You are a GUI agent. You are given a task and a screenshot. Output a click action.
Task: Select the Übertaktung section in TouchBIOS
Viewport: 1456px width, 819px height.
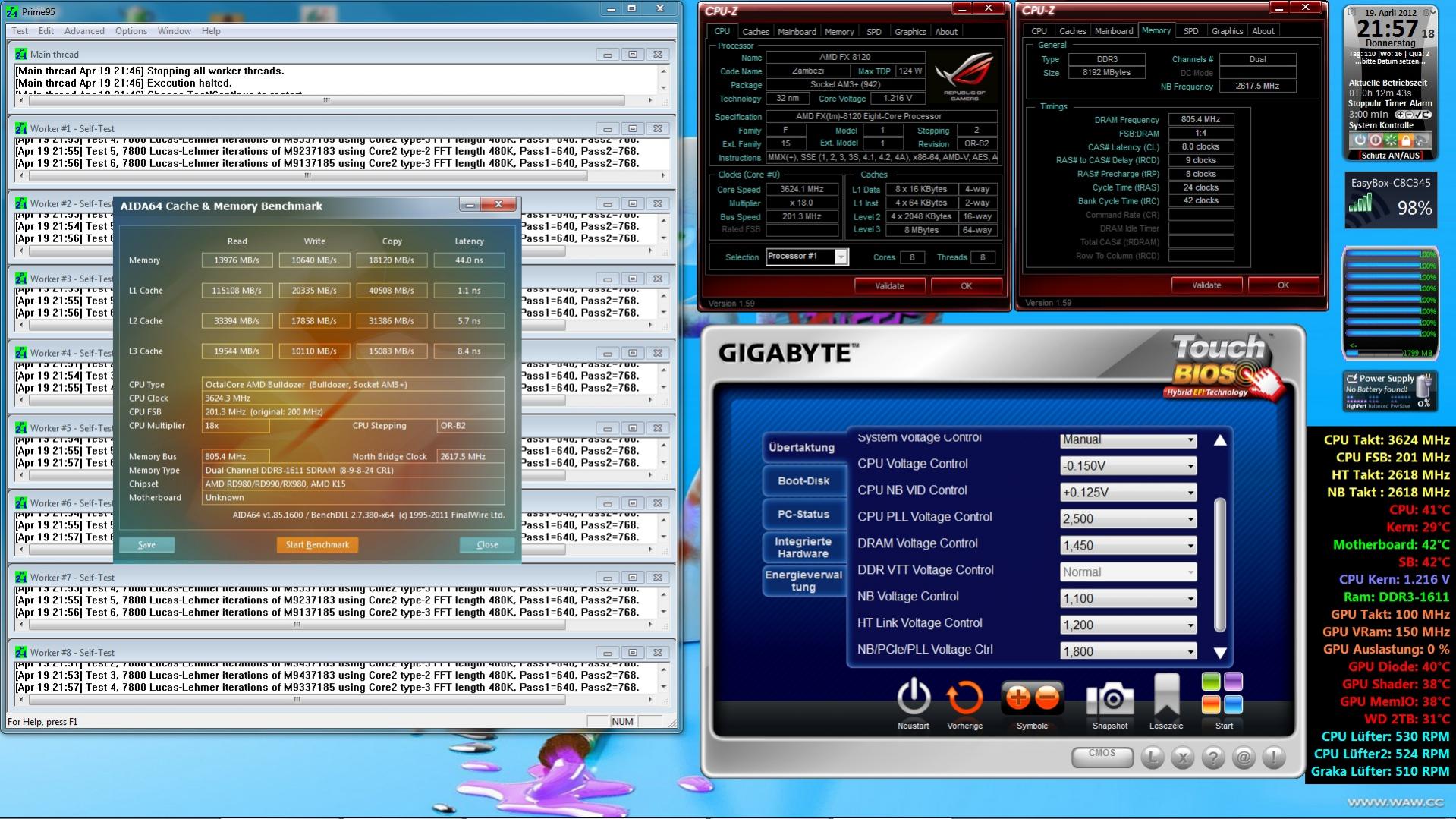(802, 447)
